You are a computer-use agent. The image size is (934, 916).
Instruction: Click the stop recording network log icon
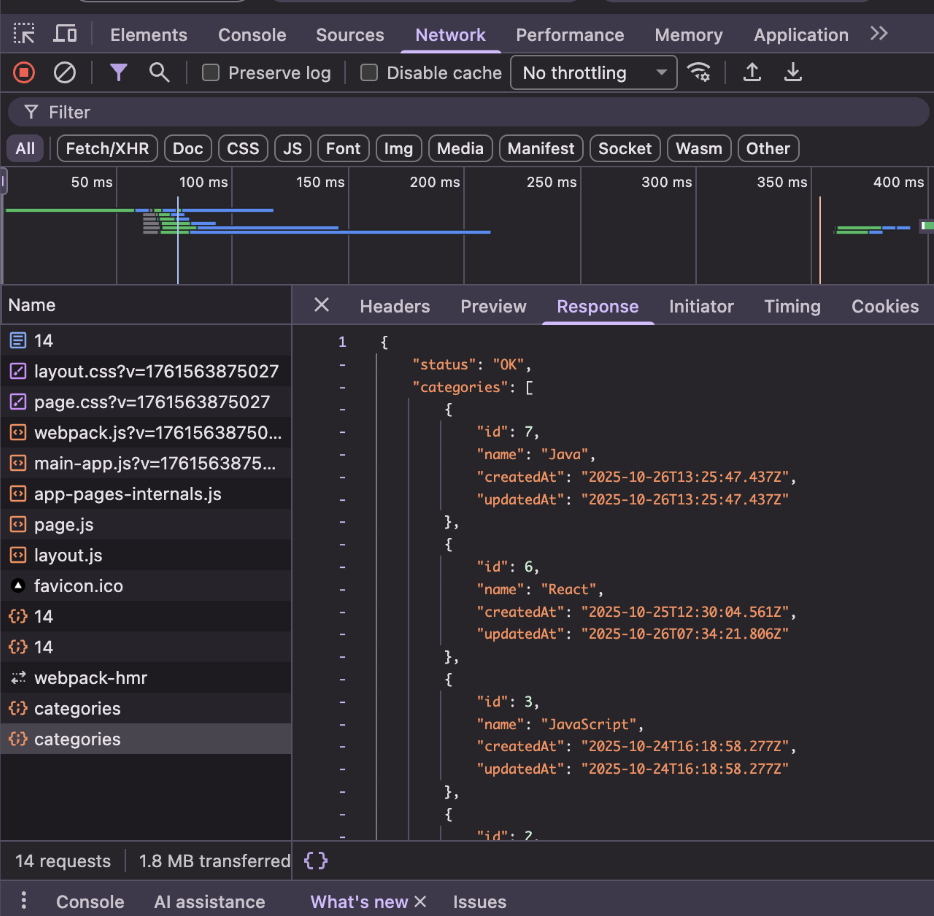coord(23,72)
